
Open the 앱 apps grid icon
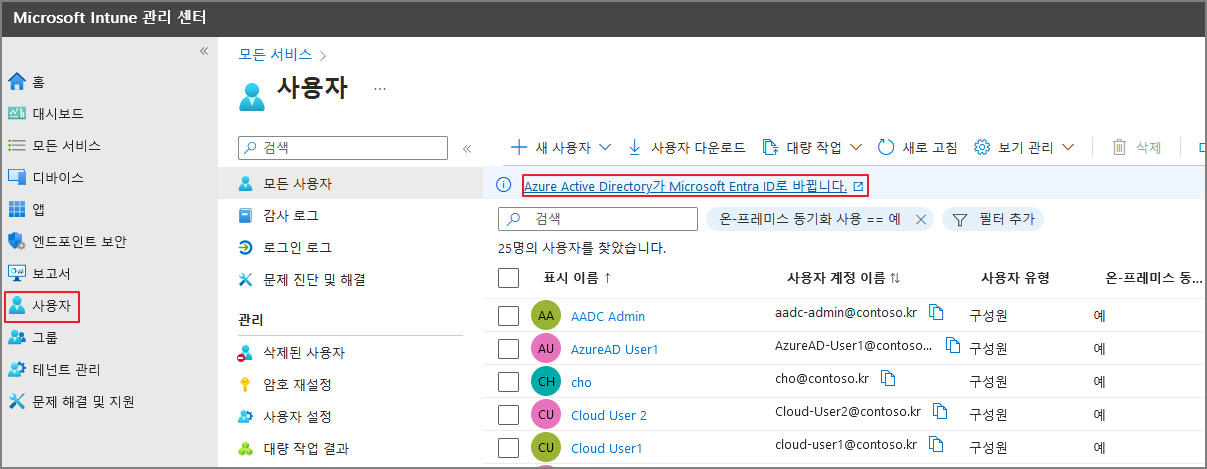16,210
